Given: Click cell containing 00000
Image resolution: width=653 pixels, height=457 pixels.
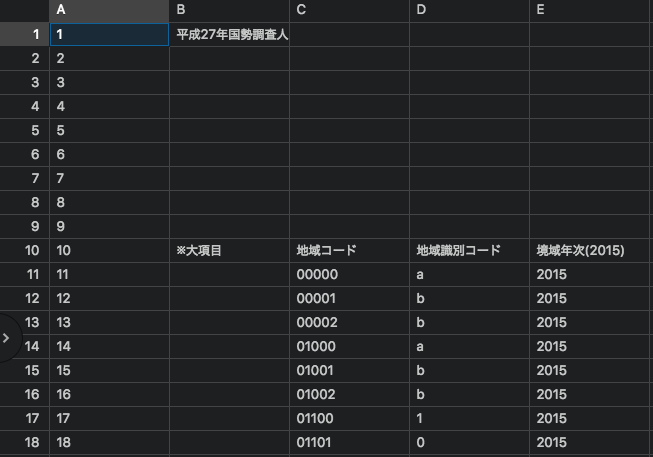Looking at the screenshot, I should click(x=349, y=275).
